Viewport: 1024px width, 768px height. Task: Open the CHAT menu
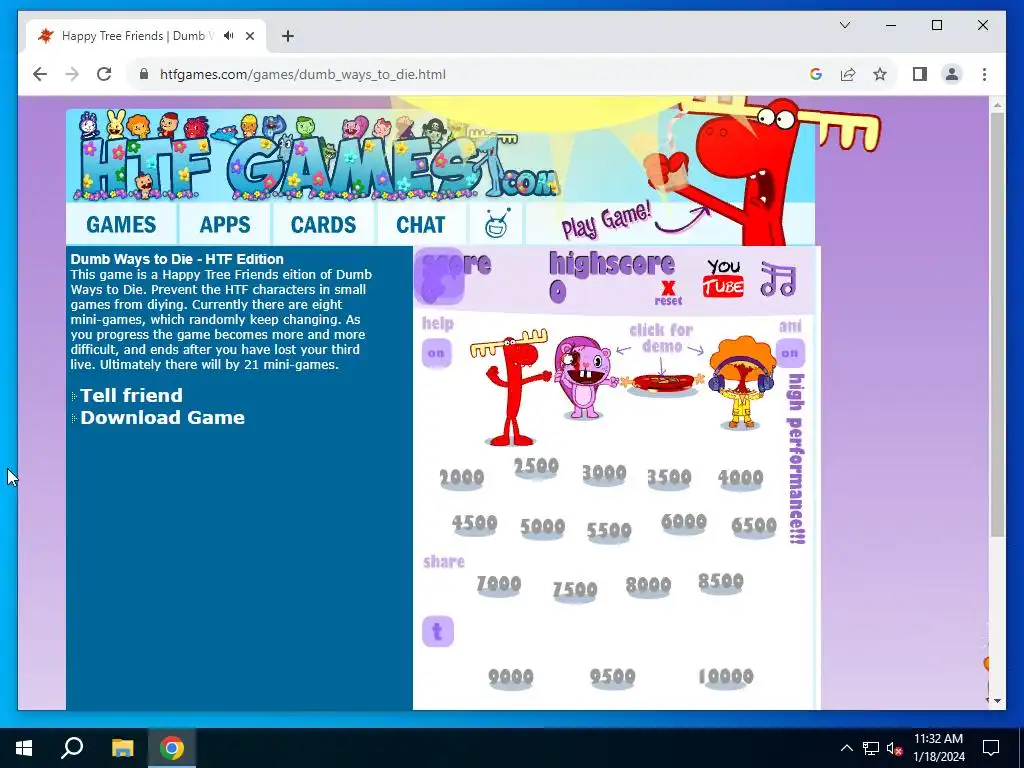point(421,225)
